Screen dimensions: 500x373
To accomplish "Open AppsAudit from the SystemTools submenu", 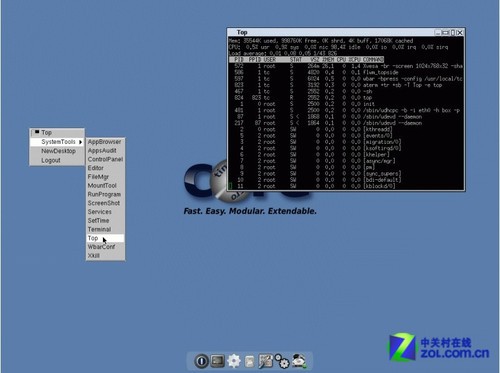I will (x=105, y=151).
